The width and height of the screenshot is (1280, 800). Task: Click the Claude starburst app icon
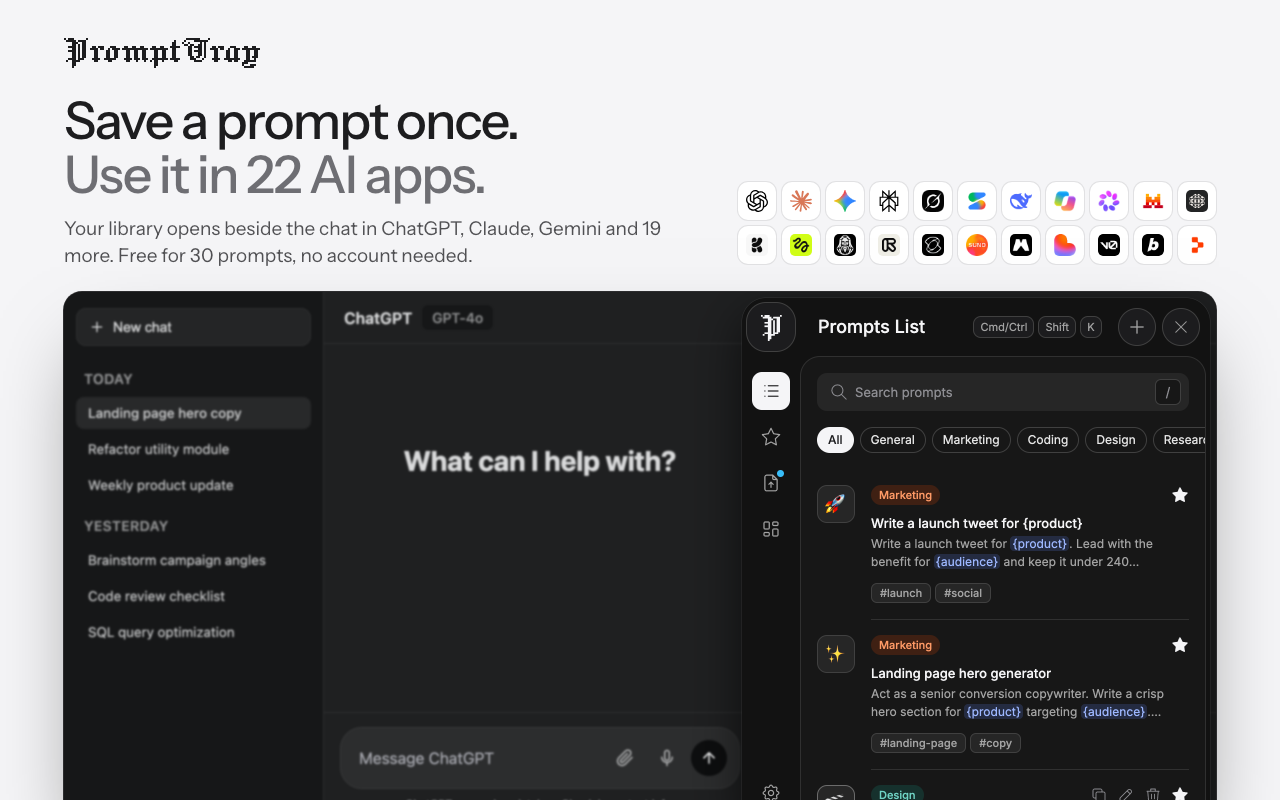[x=801, y=201]
